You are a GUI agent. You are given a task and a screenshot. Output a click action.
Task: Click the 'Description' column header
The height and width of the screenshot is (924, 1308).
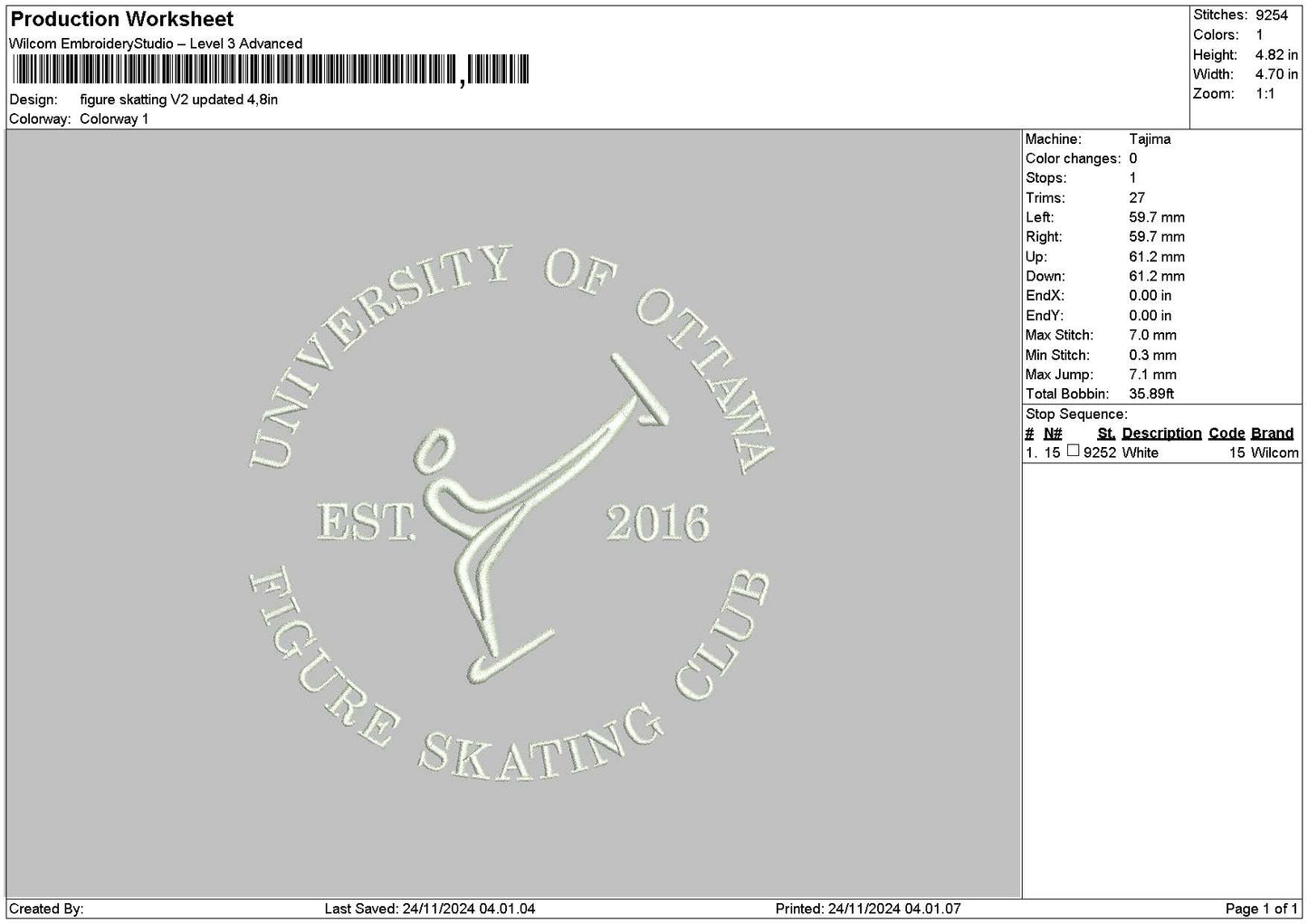[x=1161, y=433]
